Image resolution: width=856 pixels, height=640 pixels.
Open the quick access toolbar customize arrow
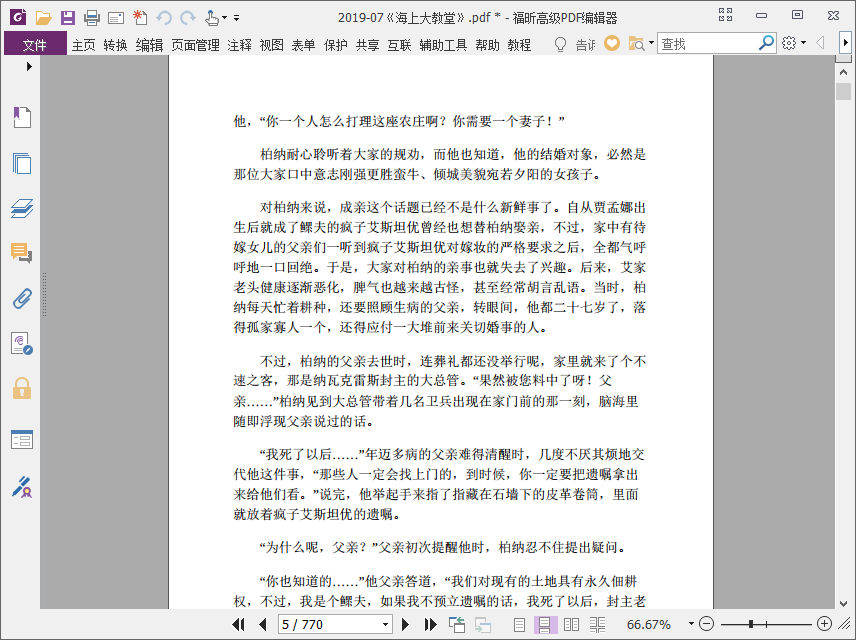236,18
